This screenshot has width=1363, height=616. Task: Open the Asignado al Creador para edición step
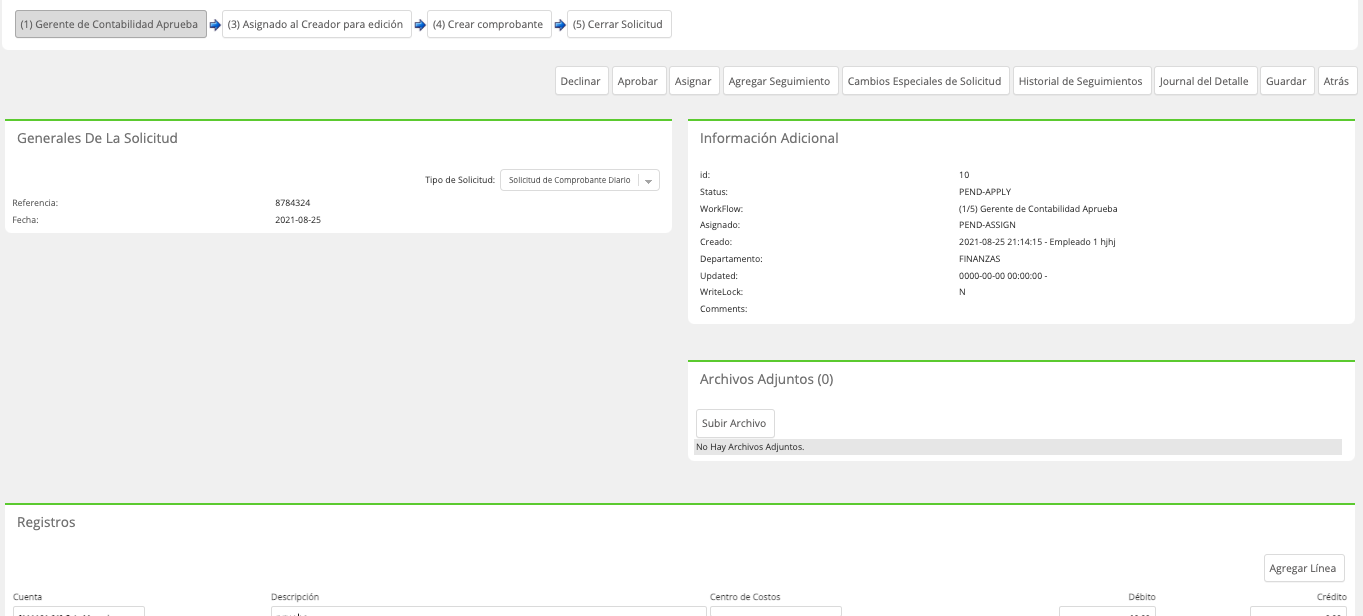[x=317, y=24]
